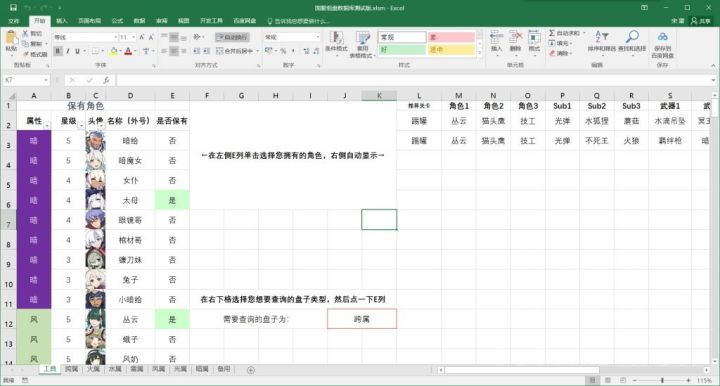Open the font size dropdown
Screen dimensions: 720x386
click(134, 37)
